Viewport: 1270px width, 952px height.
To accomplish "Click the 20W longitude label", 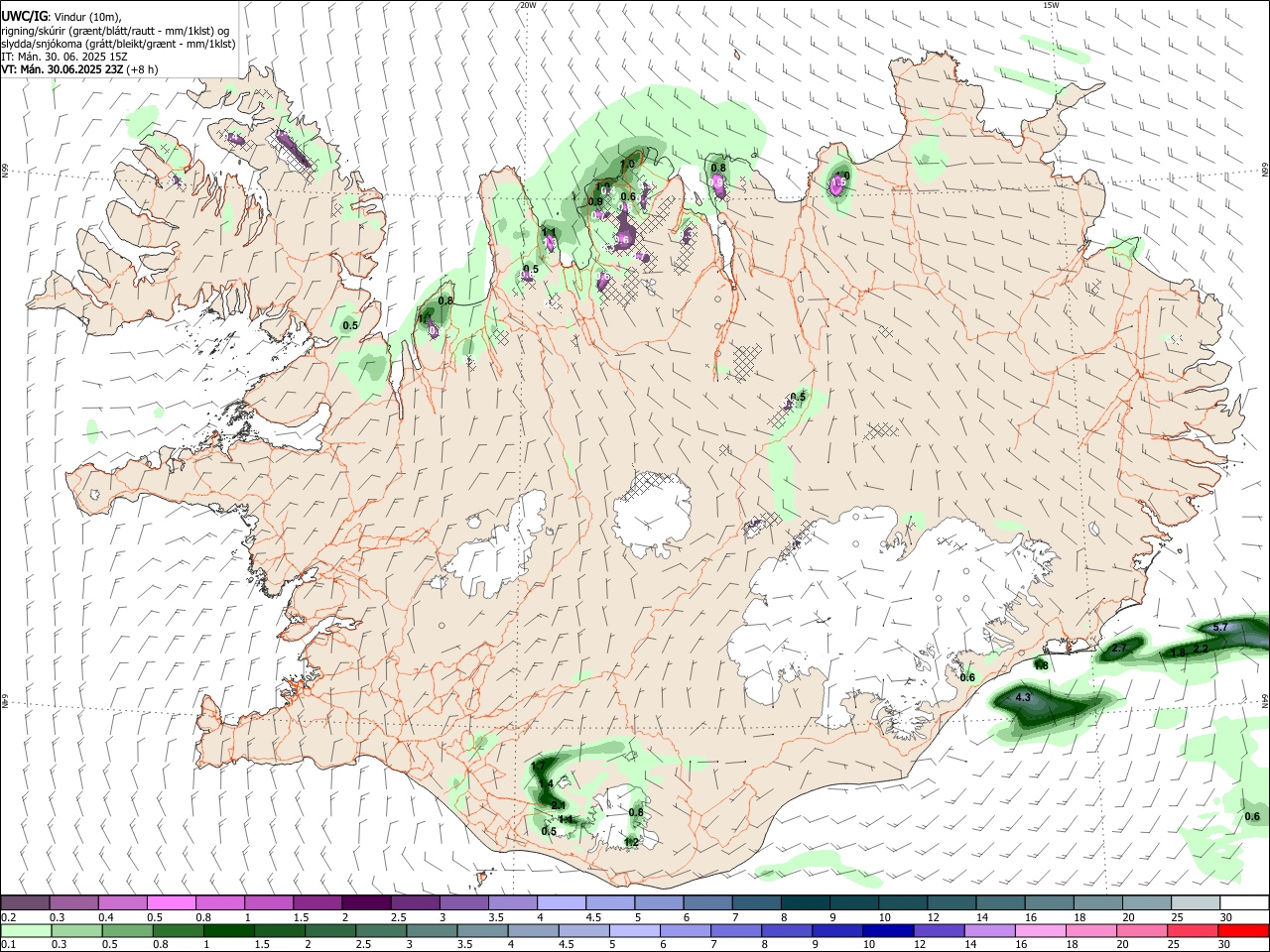I will pyautogui.click(x=528, y=5).
